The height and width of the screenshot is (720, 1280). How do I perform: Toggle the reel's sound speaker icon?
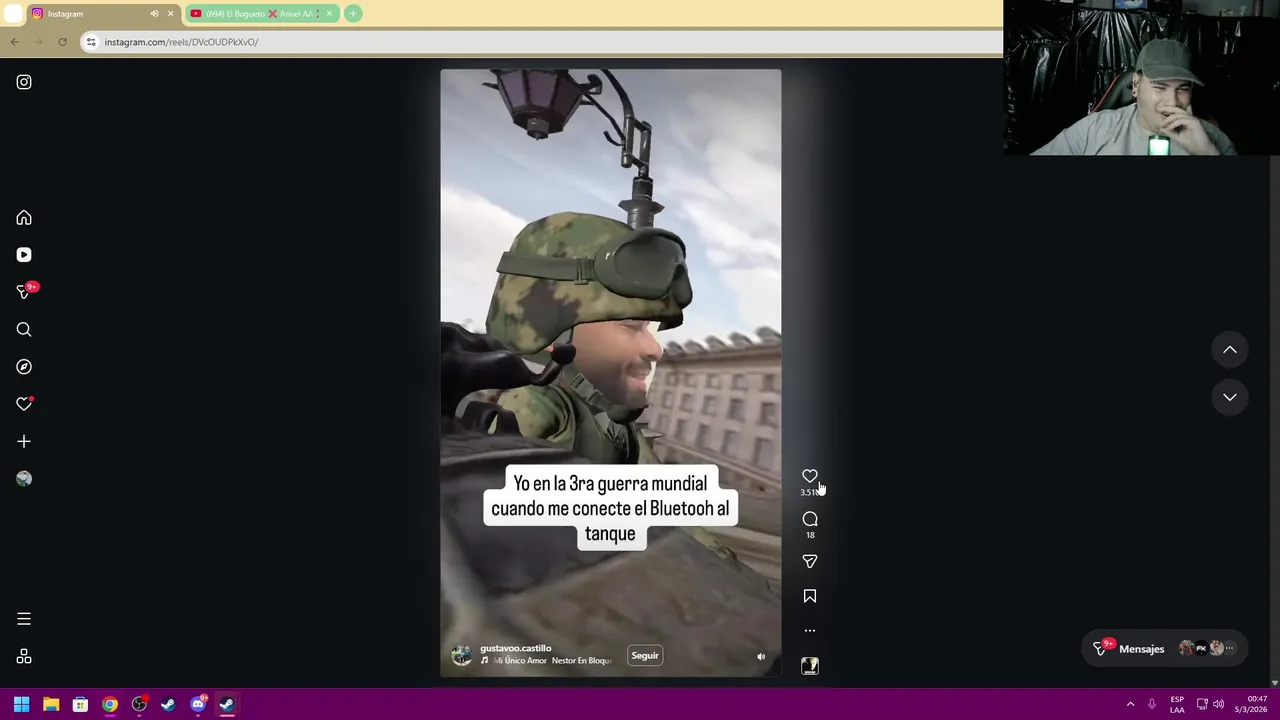(761, 657)
